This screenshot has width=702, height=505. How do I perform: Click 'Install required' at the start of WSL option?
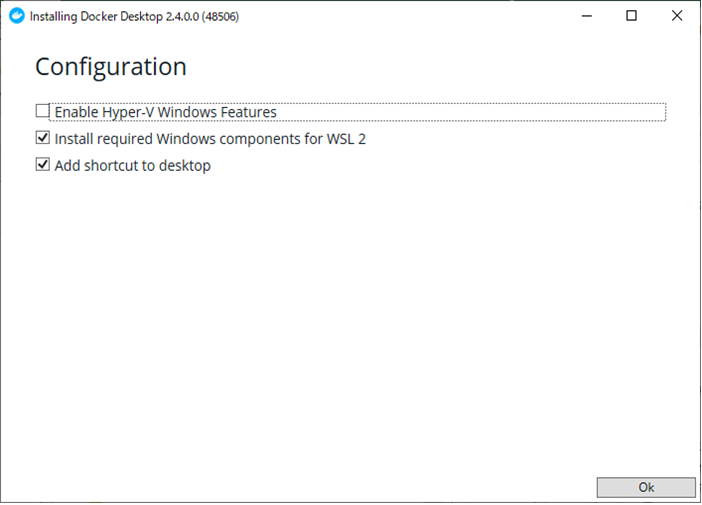(x=103, y=139)
